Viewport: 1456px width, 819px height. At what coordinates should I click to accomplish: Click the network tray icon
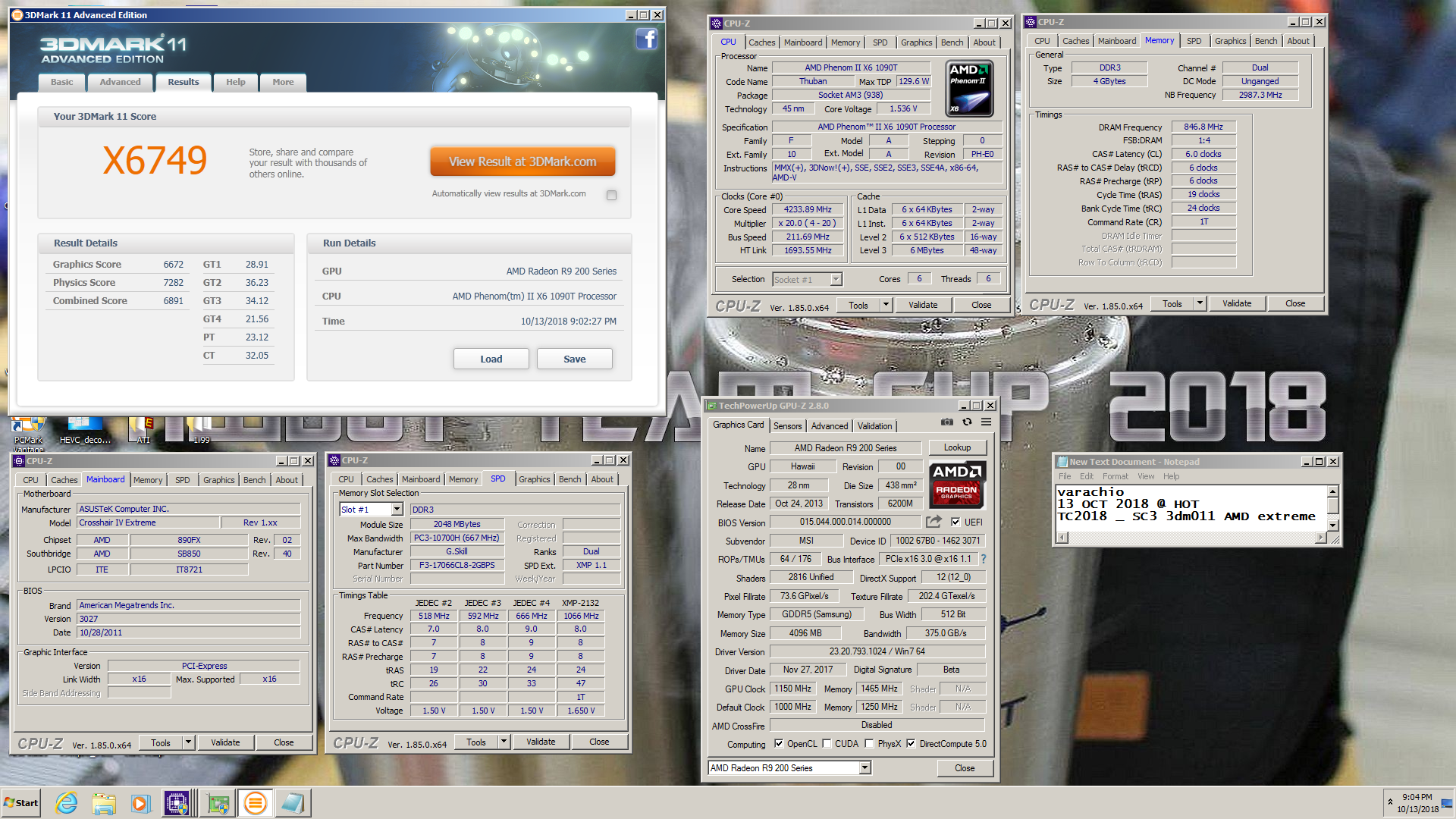pos(1447,802)
